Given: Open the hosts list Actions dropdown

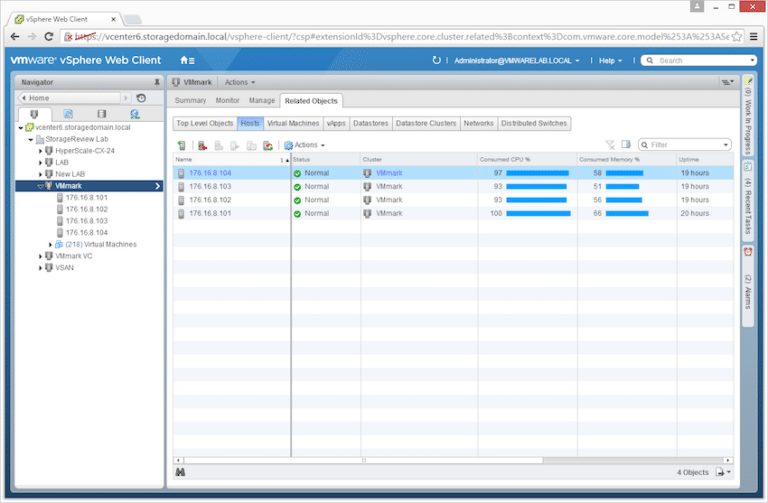Looking at the screenshot, I should point(305,145).
